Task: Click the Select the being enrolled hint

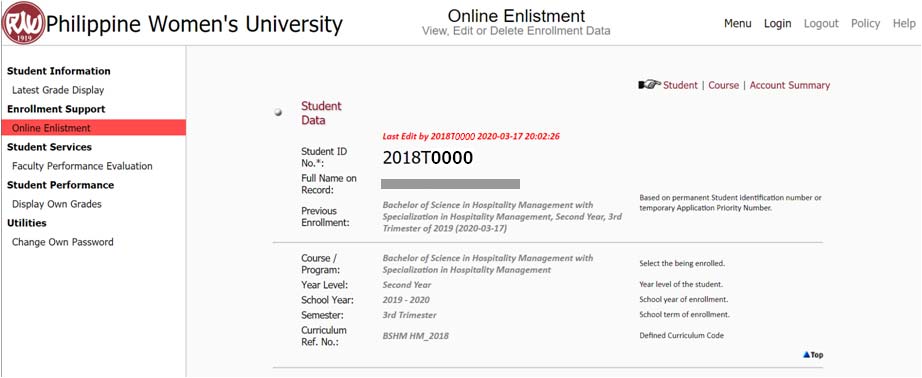Action: (682, 263)
